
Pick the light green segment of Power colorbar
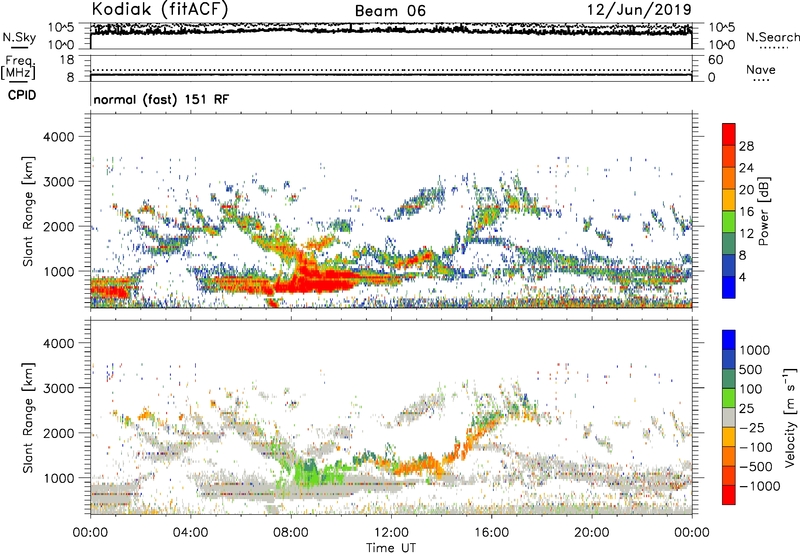[729, 222]
